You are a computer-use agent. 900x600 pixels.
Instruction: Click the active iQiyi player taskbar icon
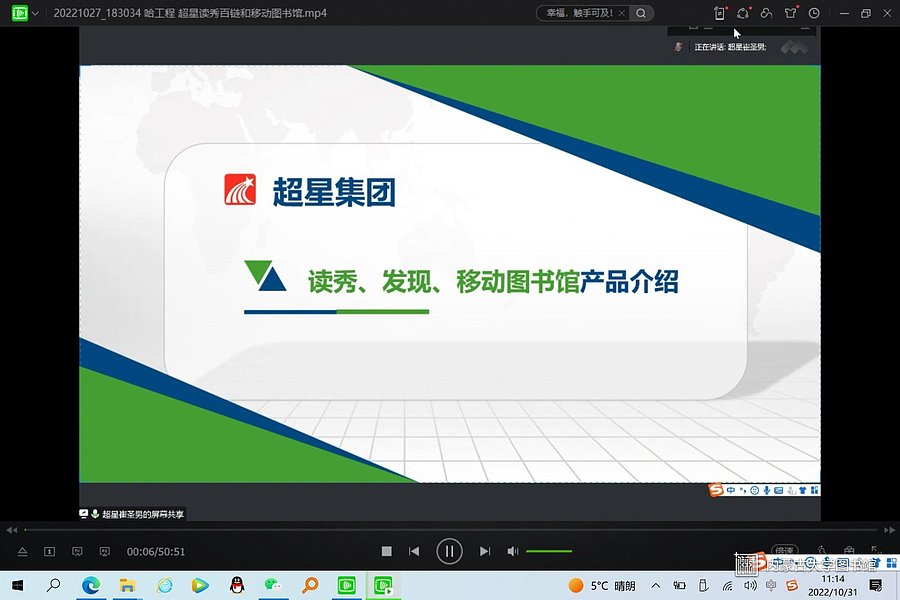pyautogui.click(x=383, y=586)
